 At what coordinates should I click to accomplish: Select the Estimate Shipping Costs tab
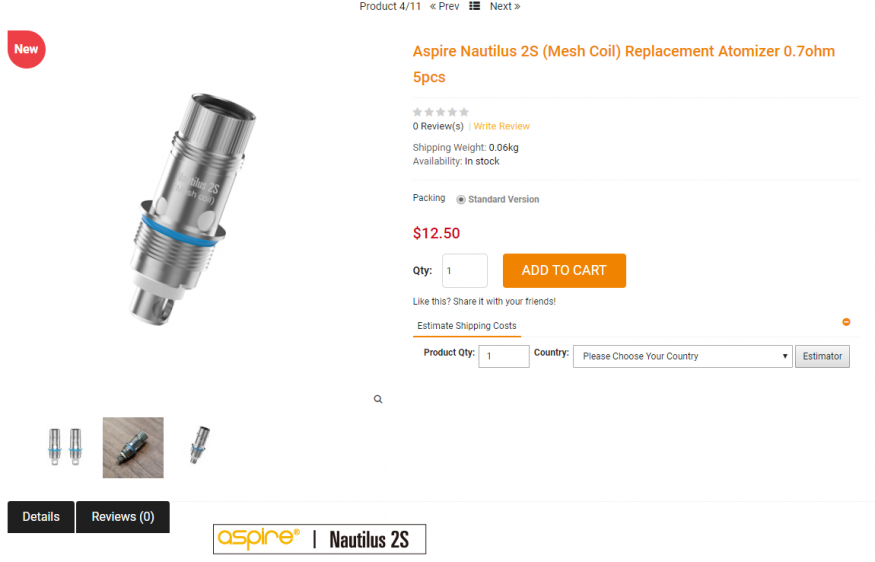click(467, 326)
